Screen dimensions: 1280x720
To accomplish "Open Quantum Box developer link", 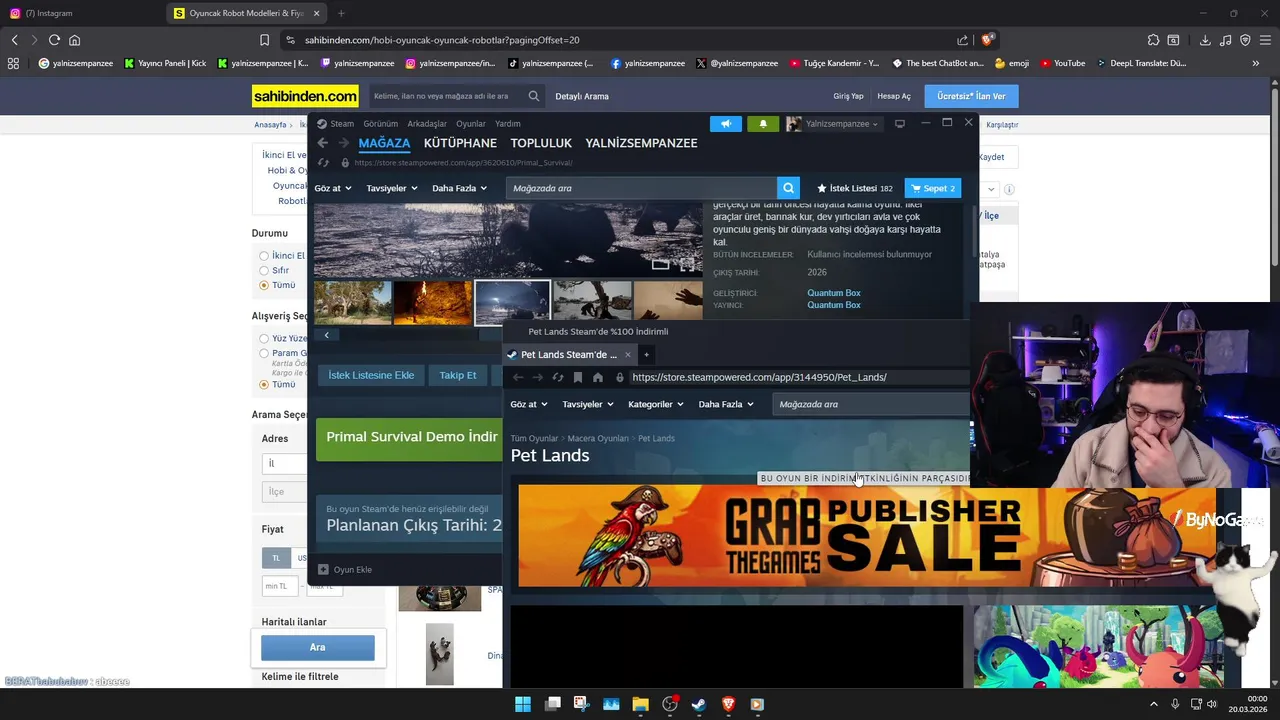I will click(x=834, y=293).
